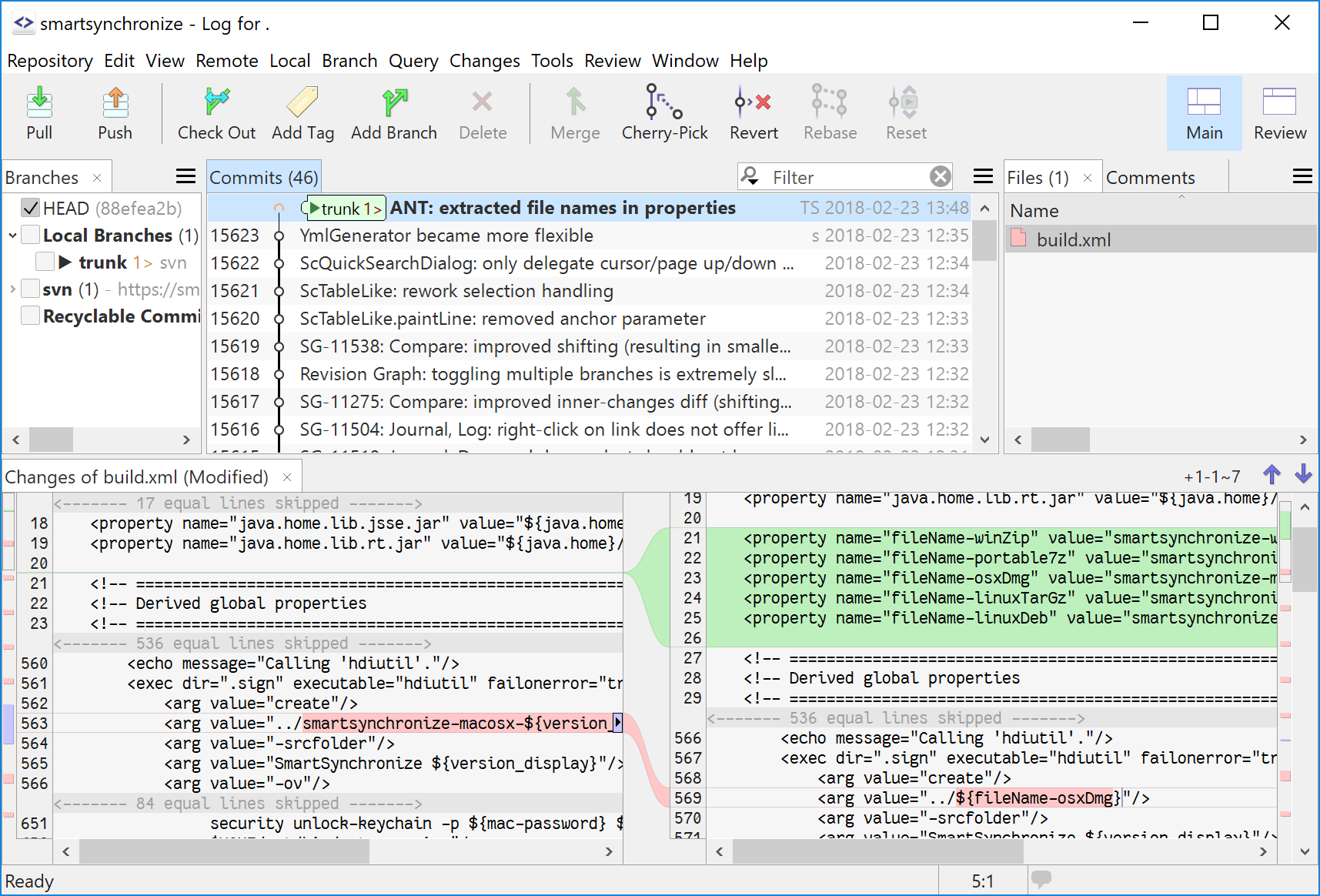Close the Files tab
The image size is (1320, 896).
pyautogui.click(x=1088, y=178)
